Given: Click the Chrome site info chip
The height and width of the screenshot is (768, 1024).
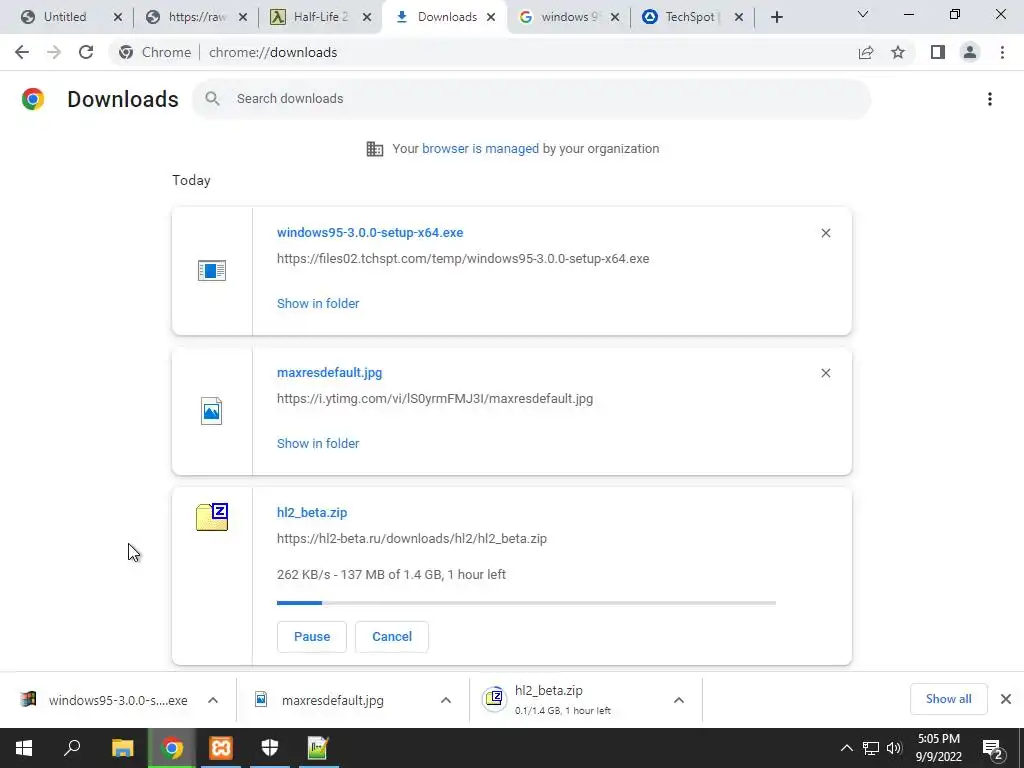Looking at the screenshot, I should pos(155,52).
